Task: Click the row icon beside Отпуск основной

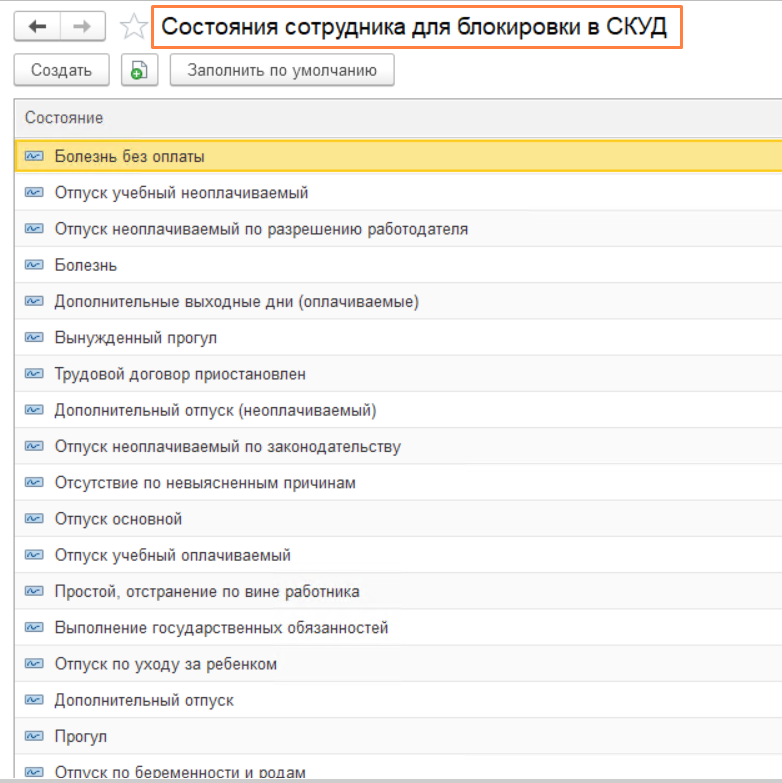Action: coord(35,519)
